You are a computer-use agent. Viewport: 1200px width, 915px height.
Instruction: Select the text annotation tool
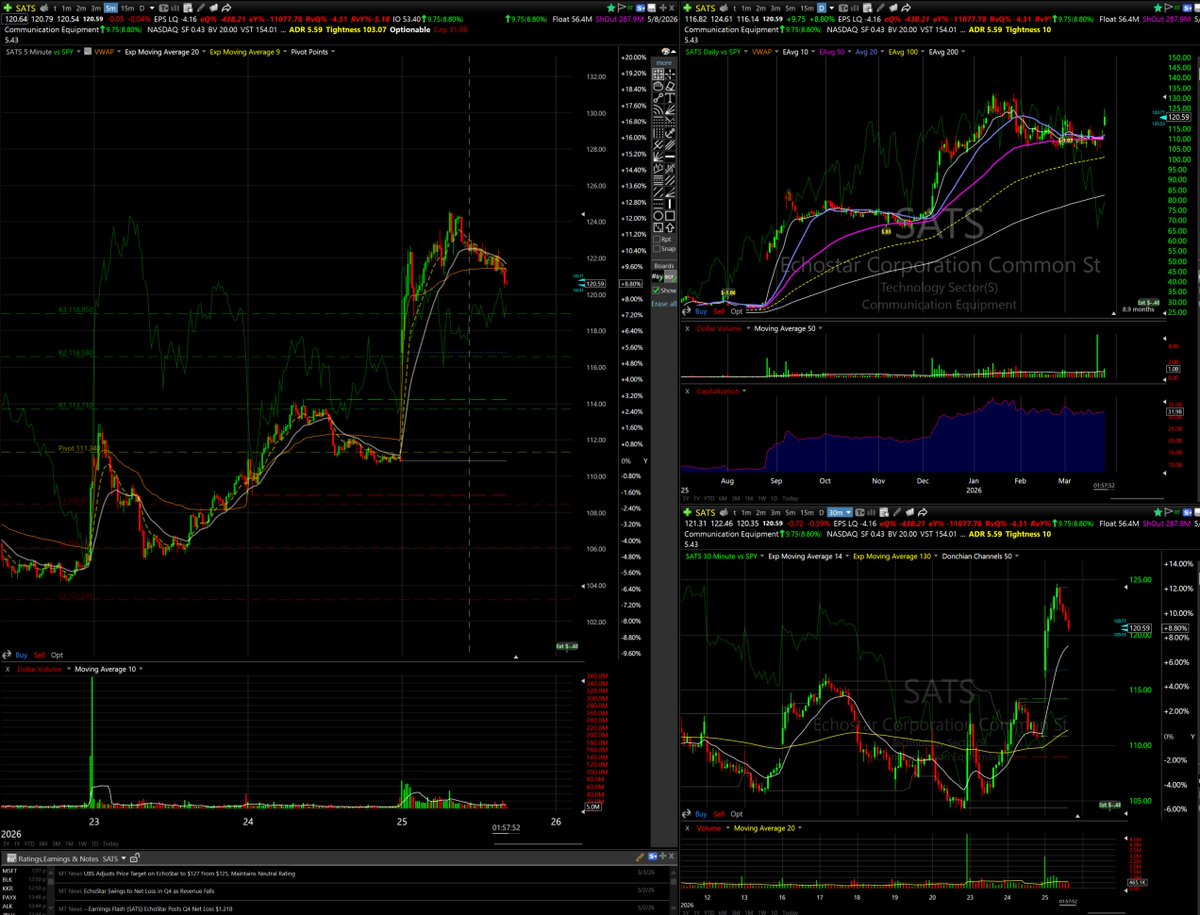click(670, 98)
